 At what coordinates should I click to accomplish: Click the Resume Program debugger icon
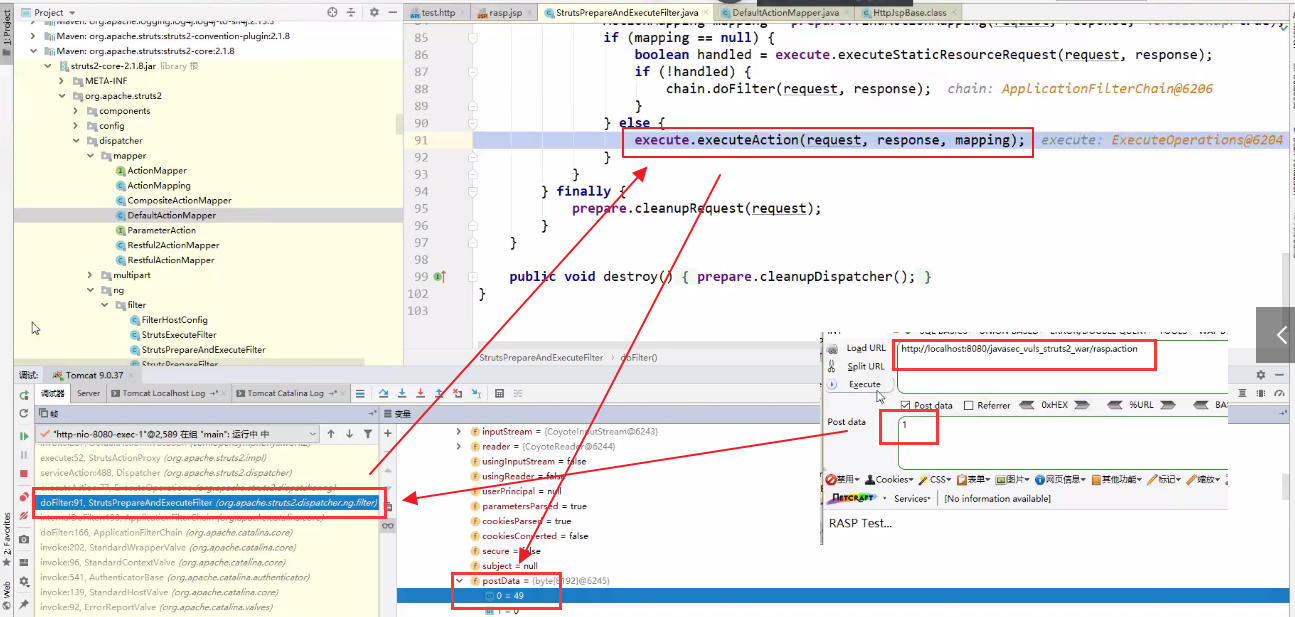[23, 436]
